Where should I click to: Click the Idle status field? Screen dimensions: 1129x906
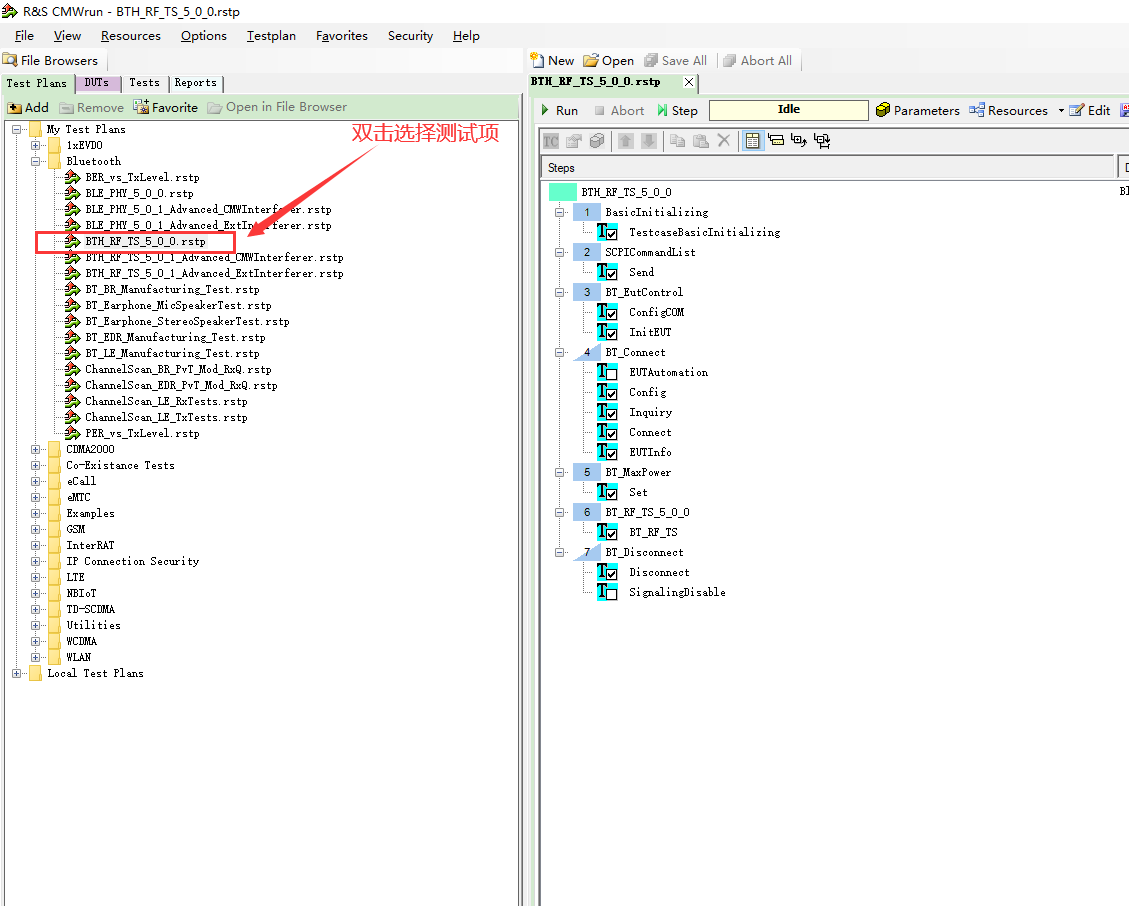(788, 109)
